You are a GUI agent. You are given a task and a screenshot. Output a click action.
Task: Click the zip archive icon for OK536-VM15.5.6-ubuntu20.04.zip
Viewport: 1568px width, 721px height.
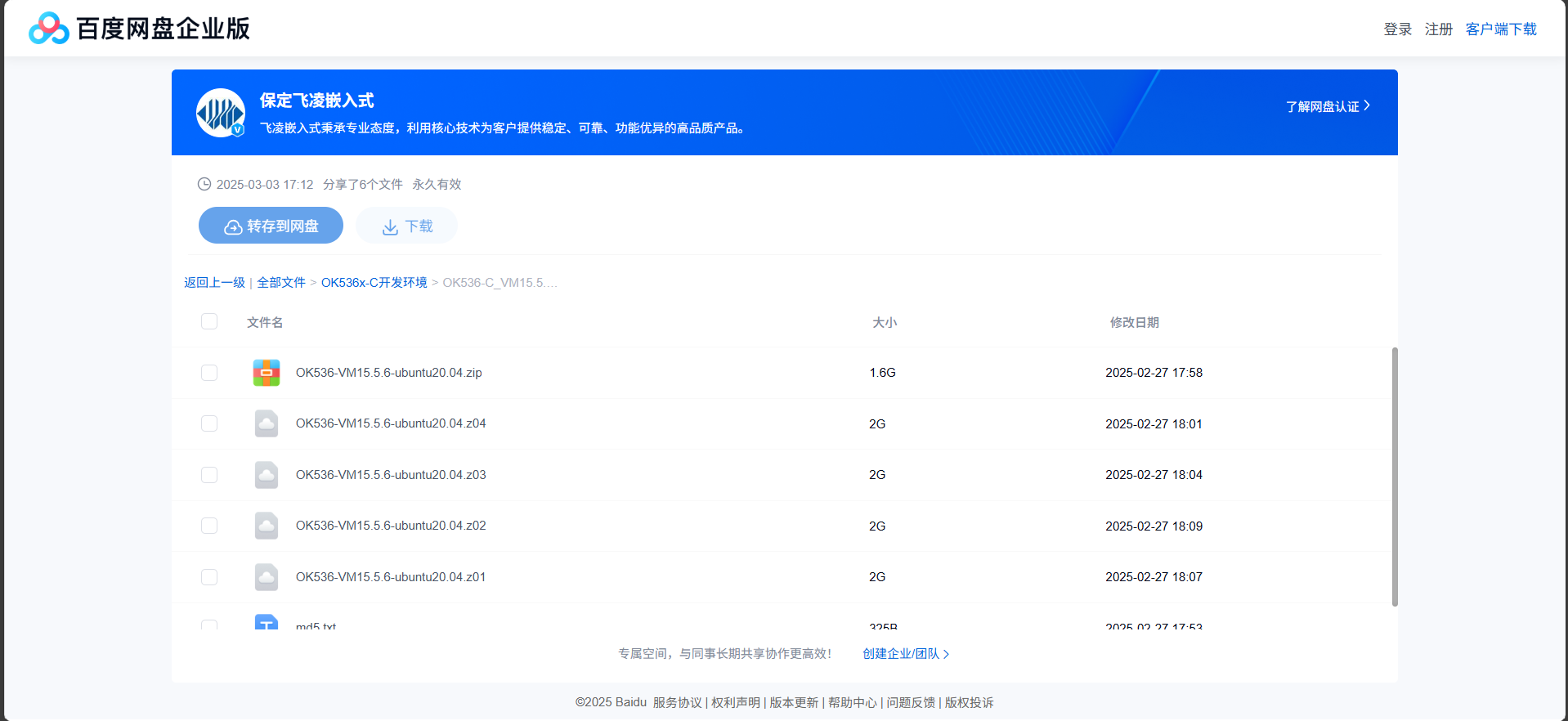(x=267, y=373)
